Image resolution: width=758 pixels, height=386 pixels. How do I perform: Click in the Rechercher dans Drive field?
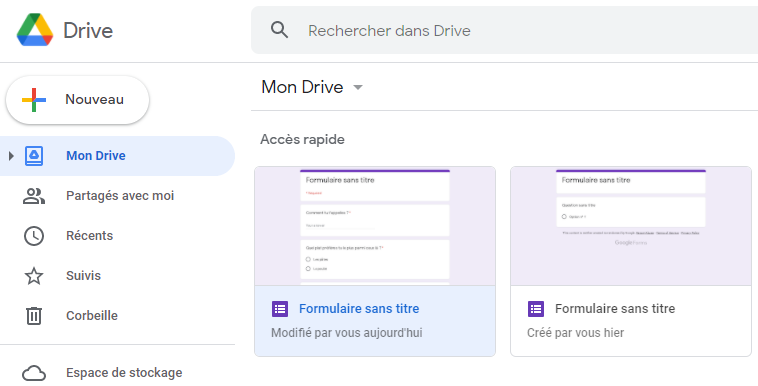pyautogui.click(x=504, y=30)
